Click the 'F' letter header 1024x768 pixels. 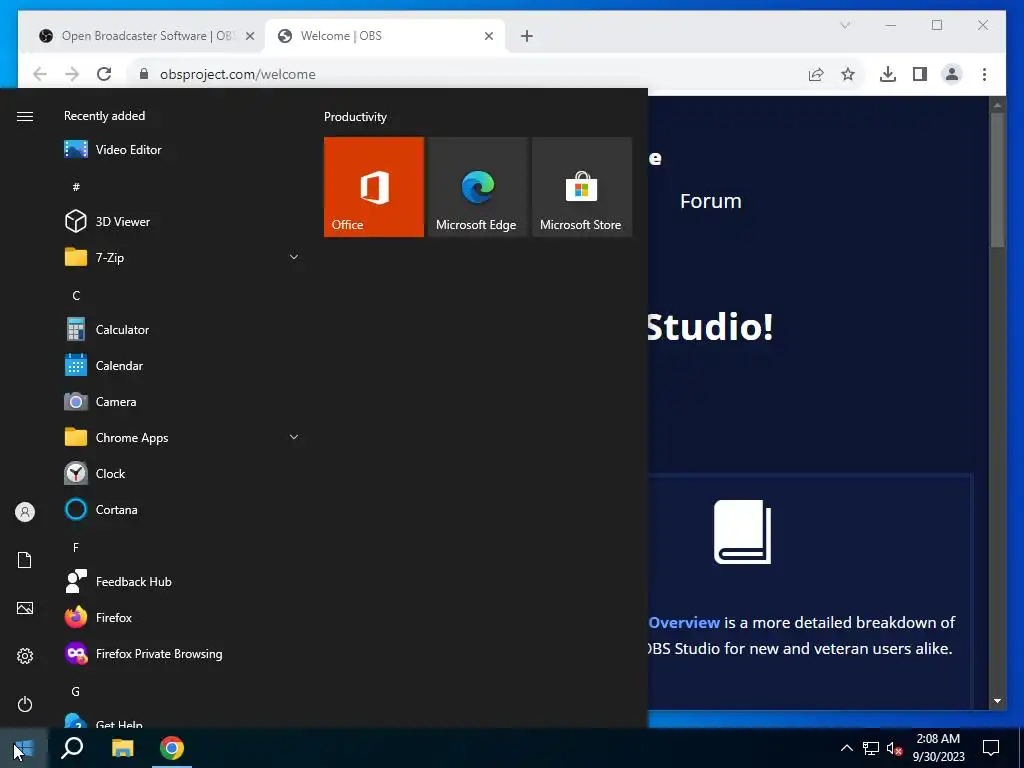(x=76, y=547)
